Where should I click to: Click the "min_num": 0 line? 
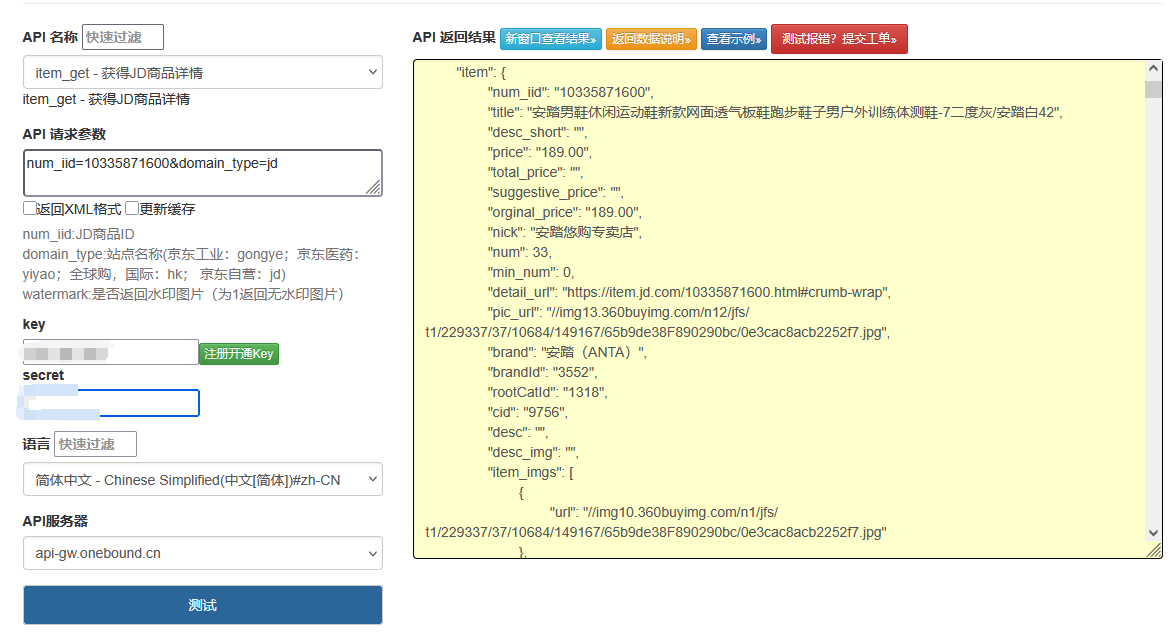pyautogui.click(x=531, y=272)
